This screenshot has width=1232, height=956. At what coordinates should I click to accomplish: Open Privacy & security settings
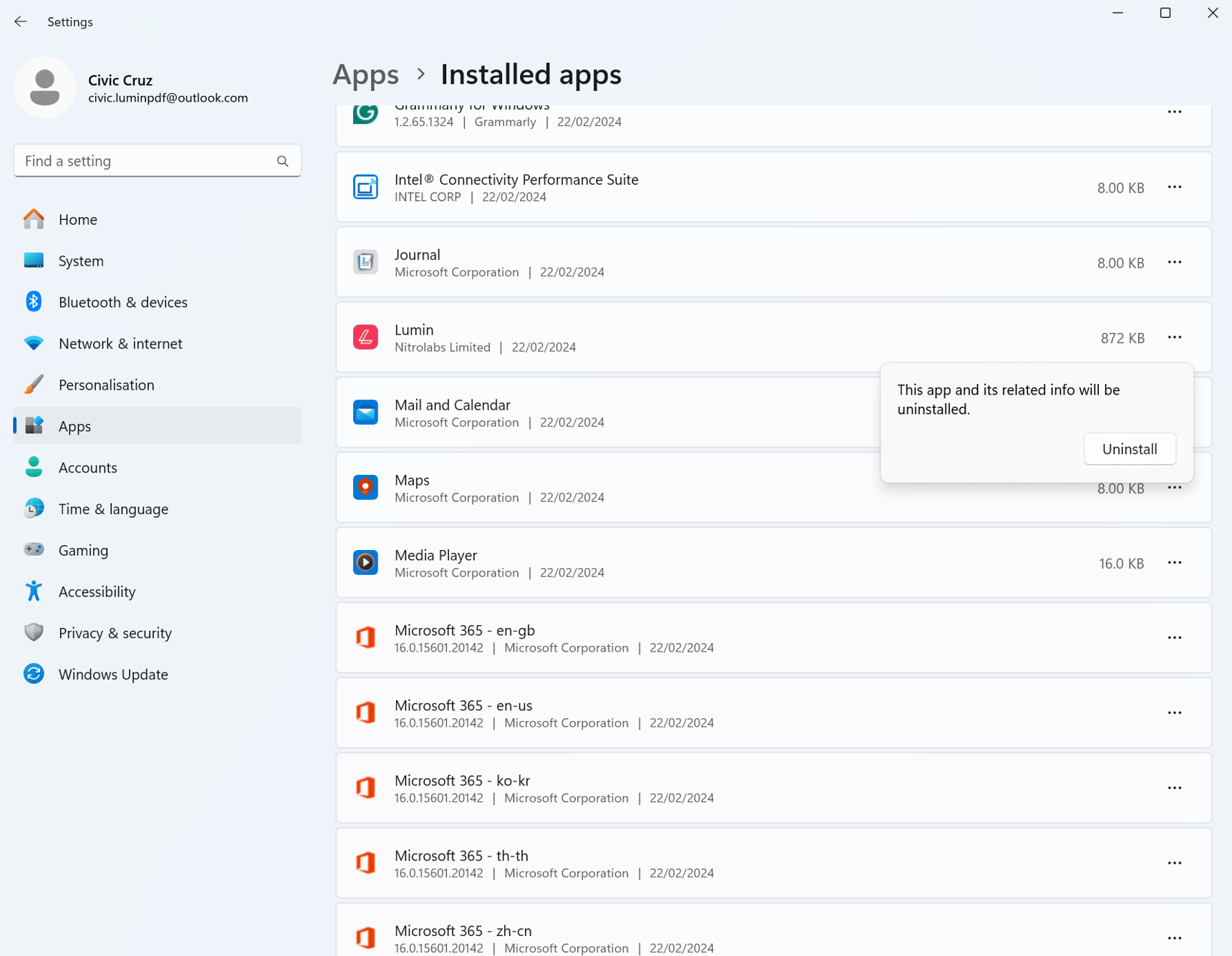coord(115,632)
